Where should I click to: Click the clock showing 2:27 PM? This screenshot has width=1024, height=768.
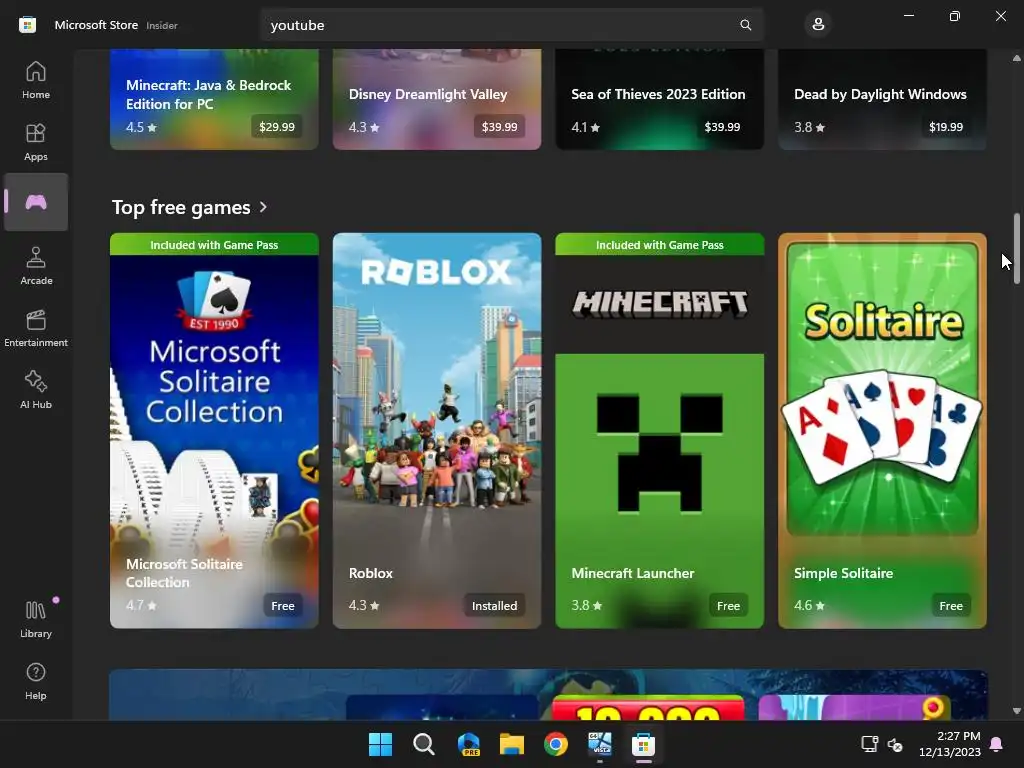(x=958, y=736)
